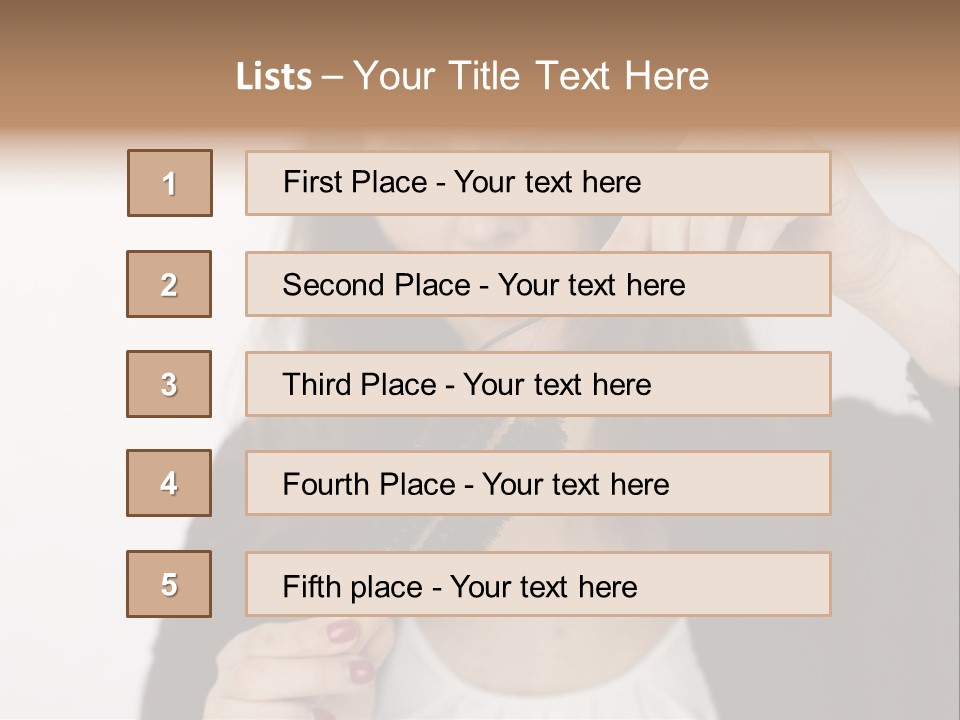
Task: Select the number 4 square
Action: [x=169, y=483]
